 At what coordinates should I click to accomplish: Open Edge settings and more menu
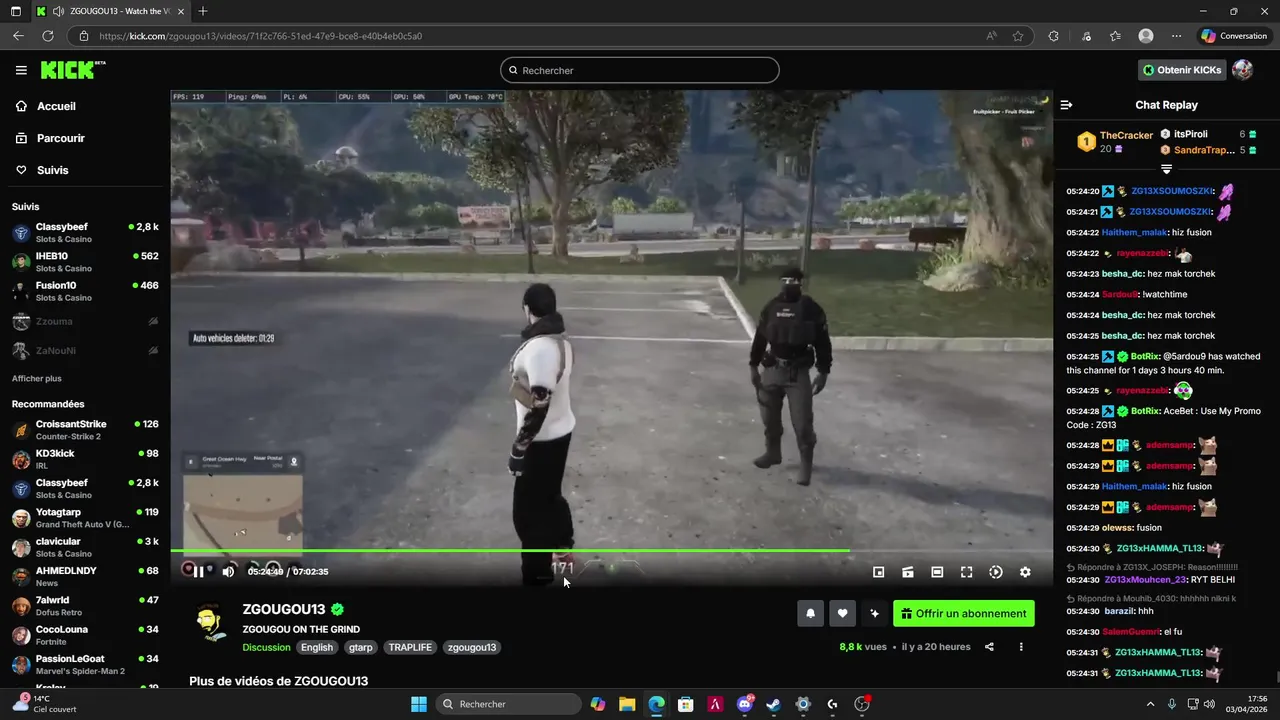pyautogui.click(x=1176, y=36)
